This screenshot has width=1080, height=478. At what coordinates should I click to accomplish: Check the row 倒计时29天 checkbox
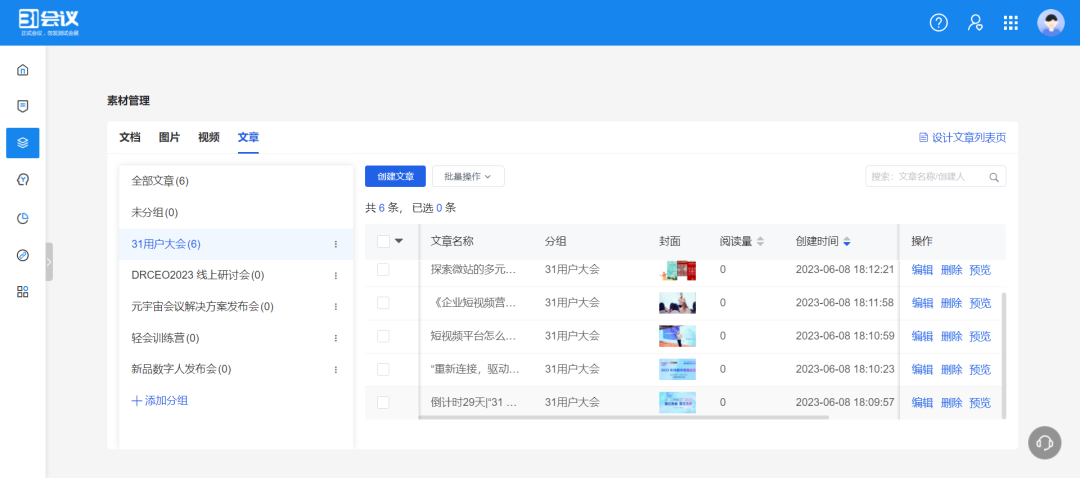coord(383,402)
